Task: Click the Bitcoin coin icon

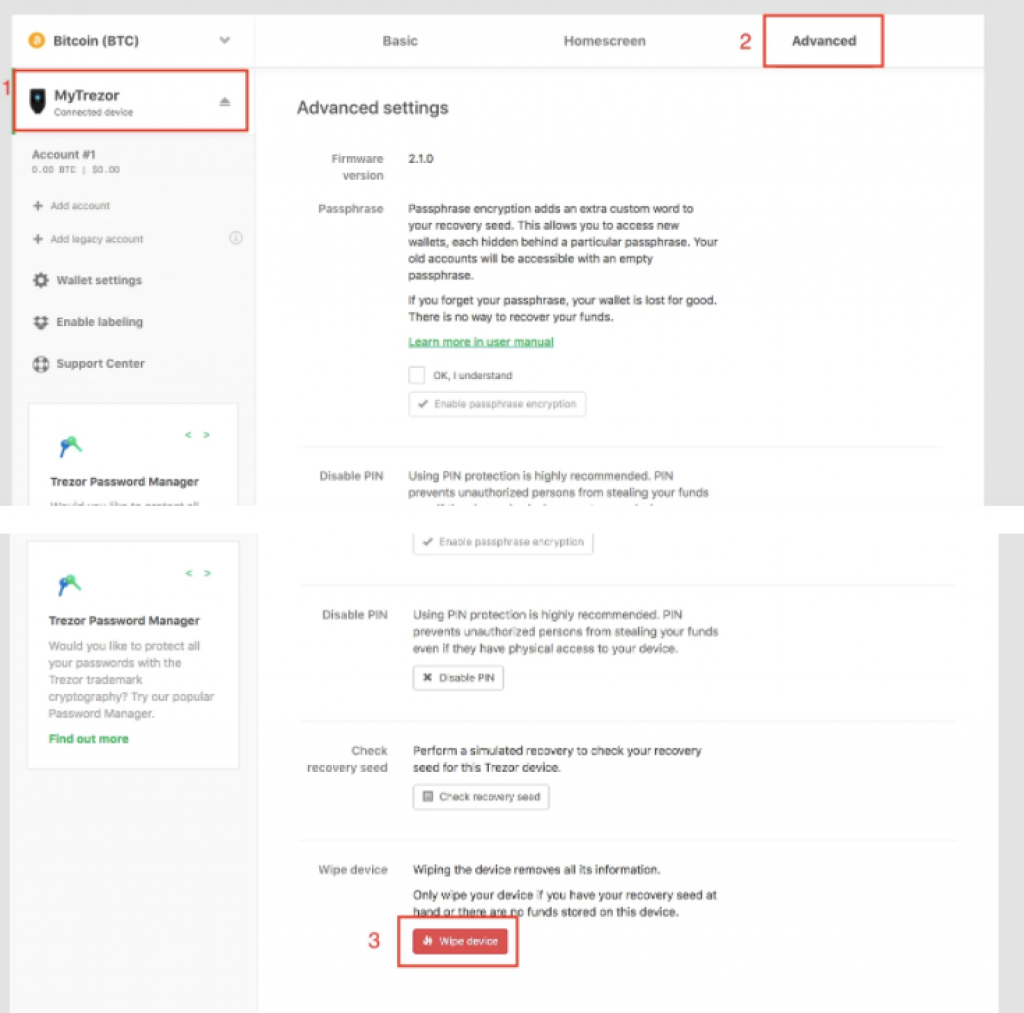Action: click(x=37, y=40)
